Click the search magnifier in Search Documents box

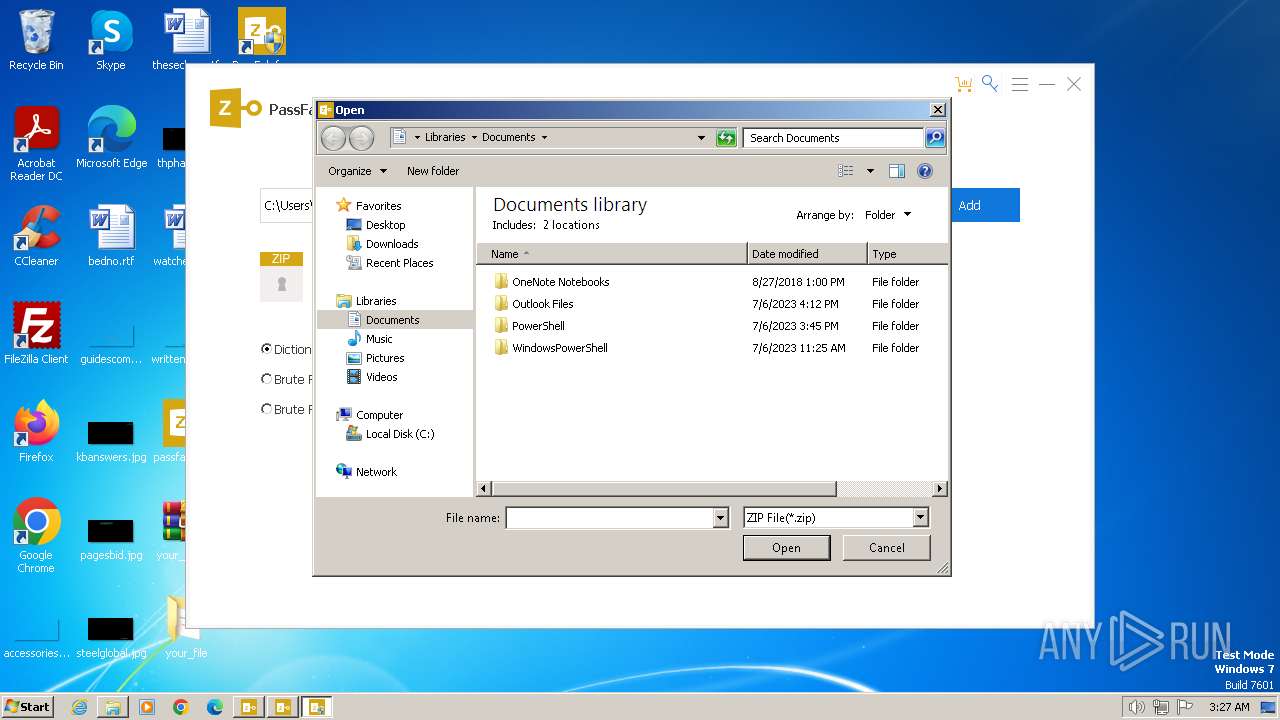(935, 138)
